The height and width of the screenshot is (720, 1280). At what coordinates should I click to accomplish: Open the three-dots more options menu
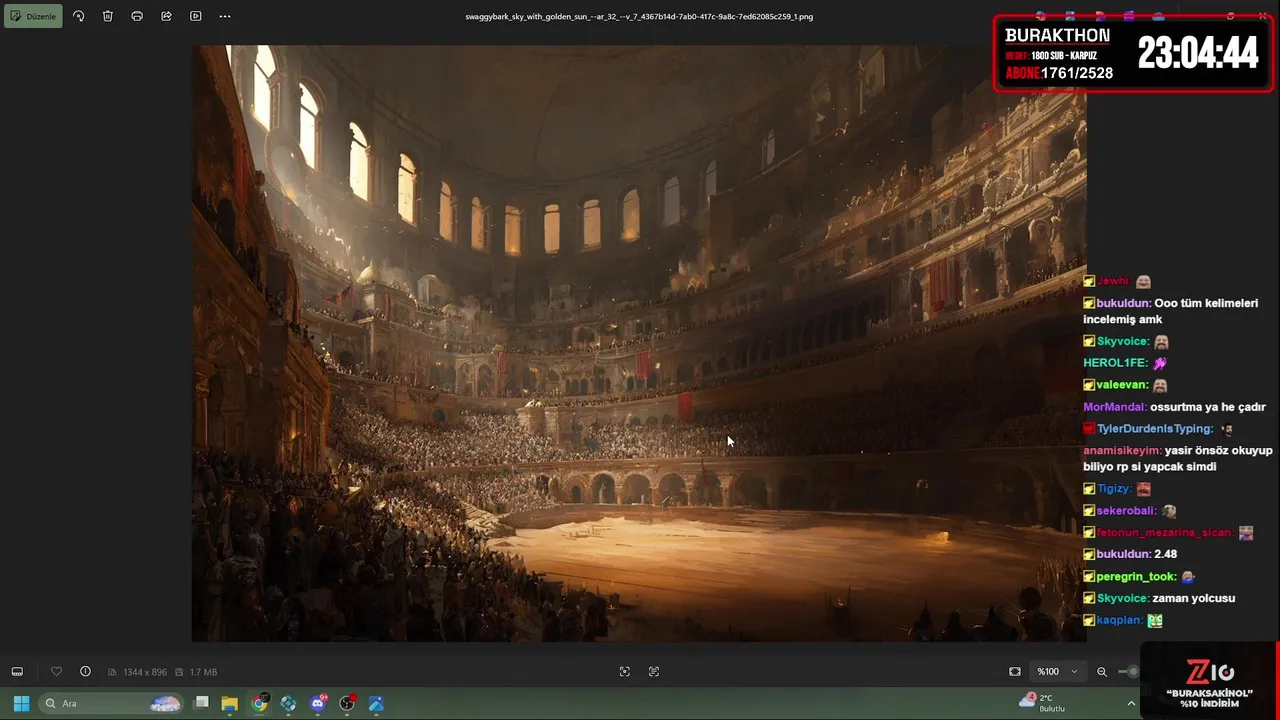click(x=225, y=16)
